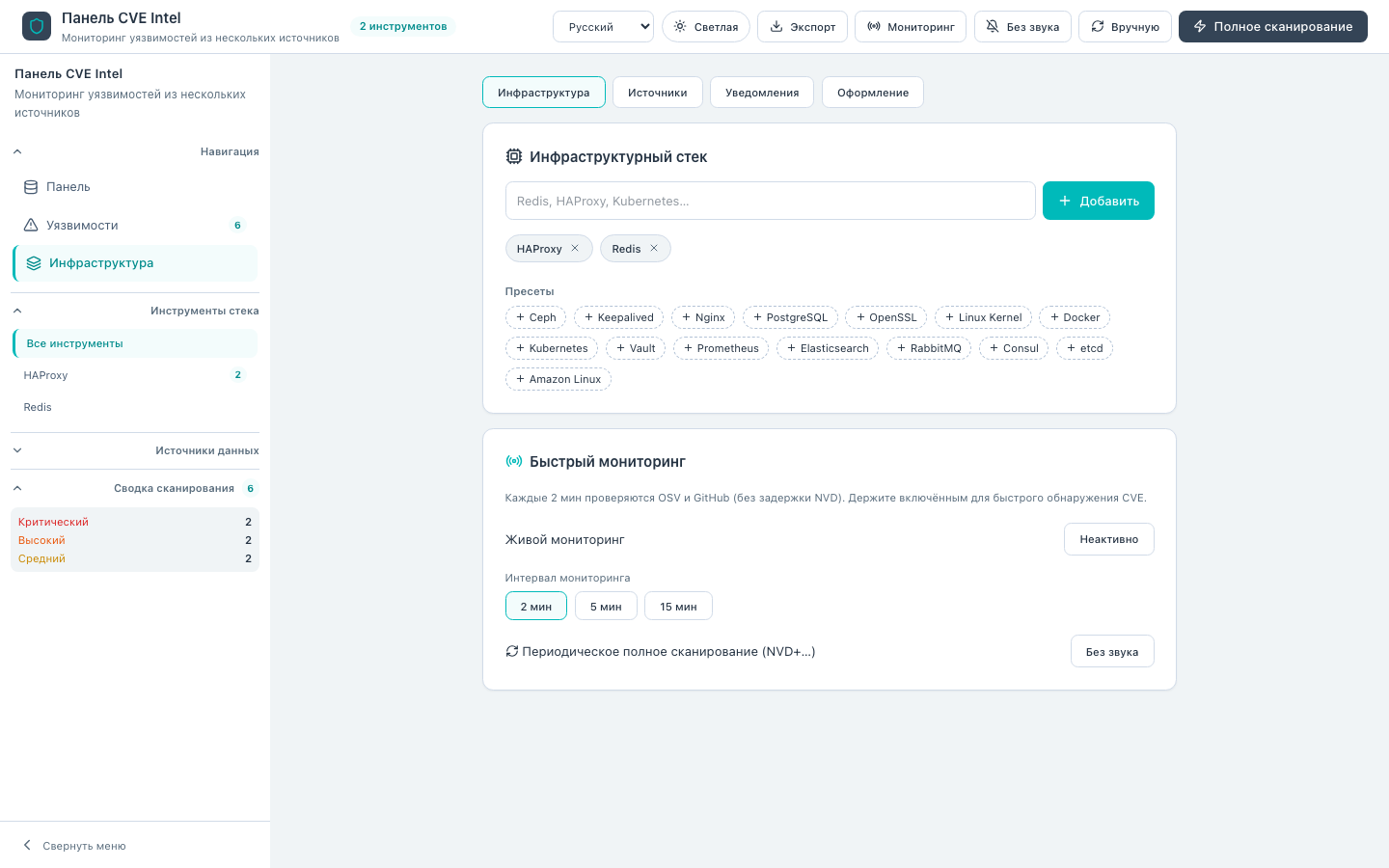Add the Ceph preset
Screen dimensions: 1389x868
click(536, 317)
